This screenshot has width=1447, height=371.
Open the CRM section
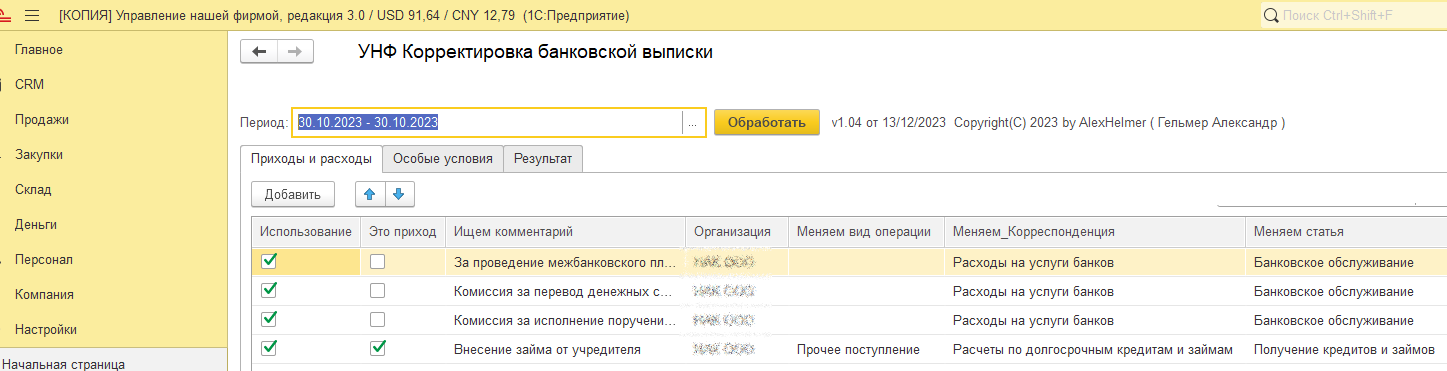[29, 85]
